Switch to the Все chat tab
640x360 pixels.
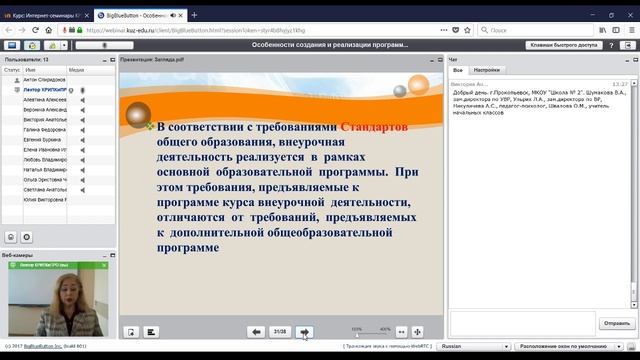458,70
